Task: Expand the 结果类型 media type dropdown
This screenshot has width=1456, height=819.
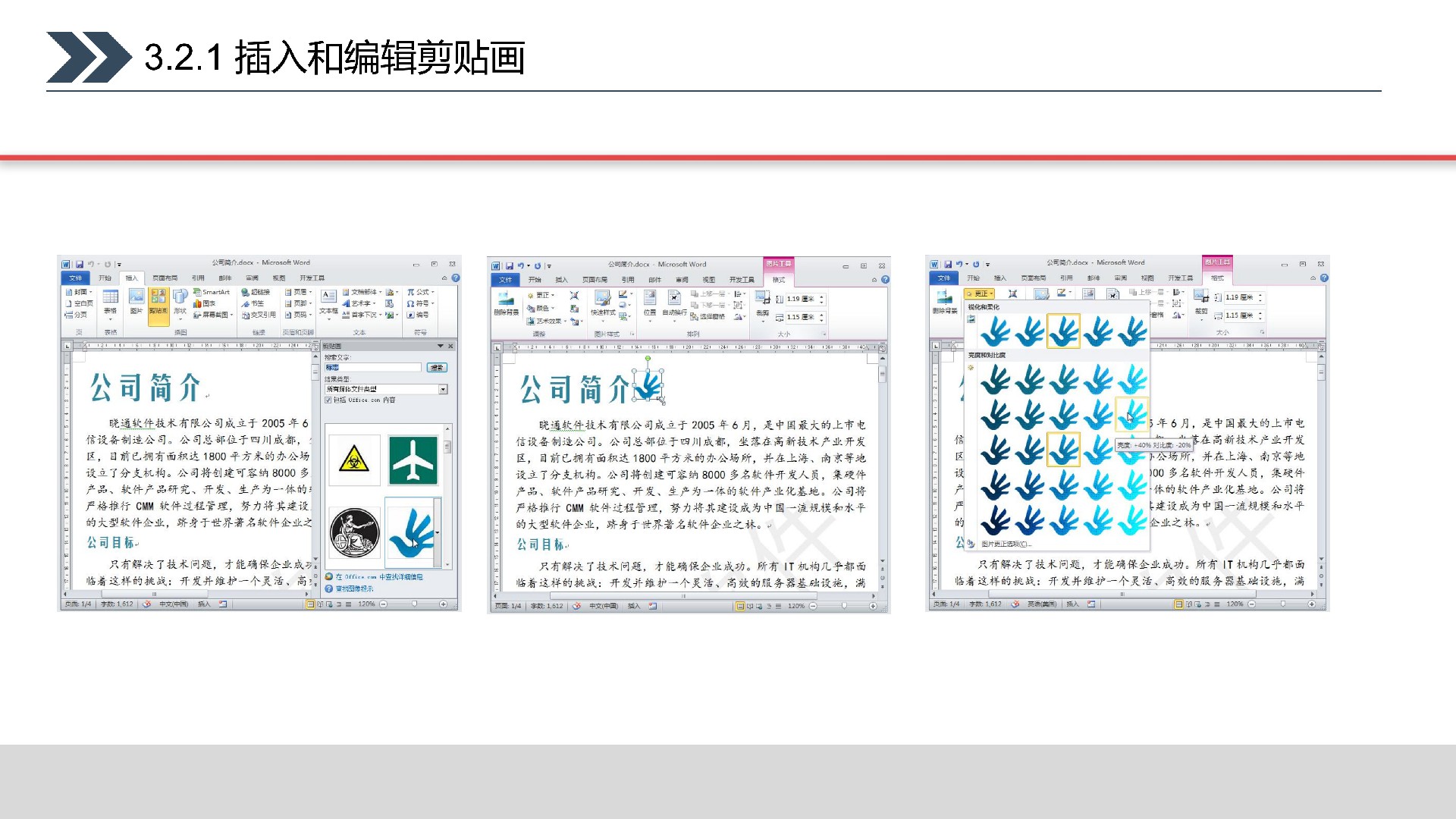Action: point(443,389)
